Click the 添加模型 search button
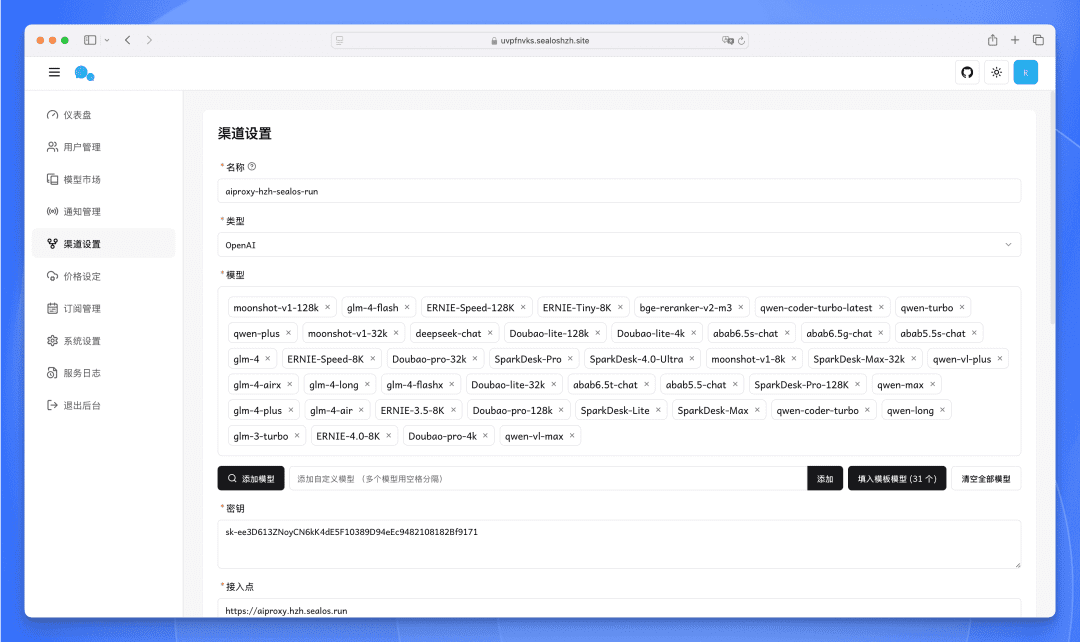The width and height of the screenshot is (1080, 642). tap(251, 478)
